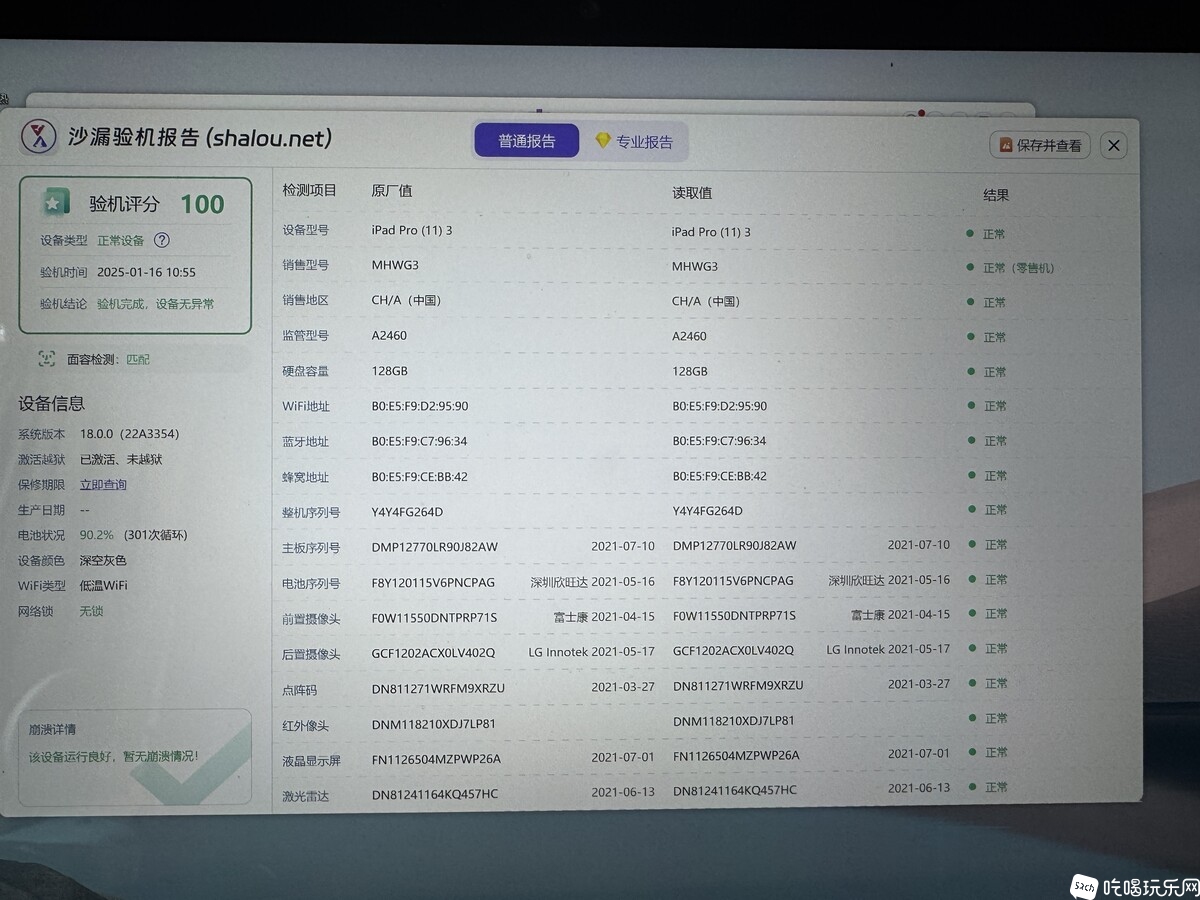Click the read 128GB capacity value
Image resolution: width=1200 pixels, height=900 pixels.
coord(690,371)
